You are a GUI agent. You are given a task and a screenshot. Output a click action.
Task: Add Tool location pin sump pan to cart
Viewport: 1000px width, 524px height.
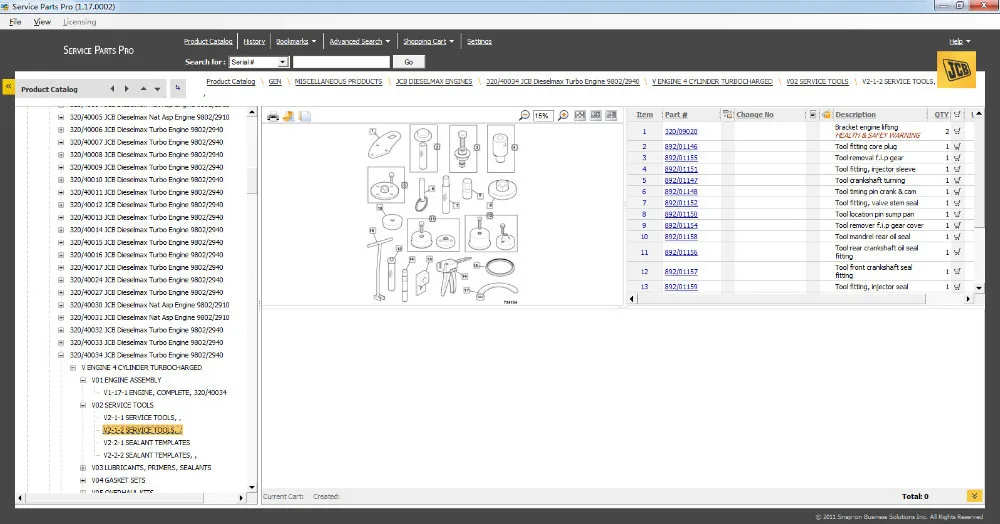tap(957, 214)
